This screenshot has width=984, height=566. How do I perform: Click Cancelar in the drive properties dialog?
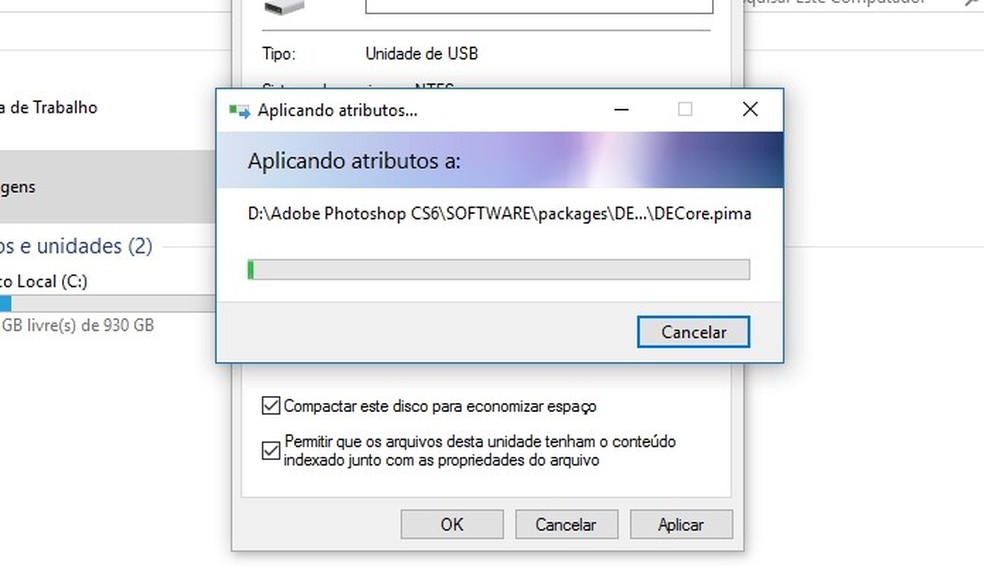tap(566, 524)
